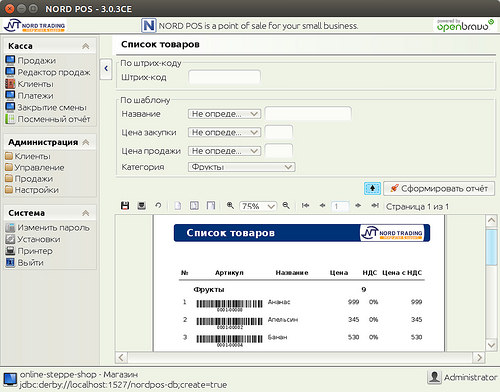Viewport: 500px width, 392px height.
Task: Click the Страница 1 из 1 label
Action: [x=417, y=207]
